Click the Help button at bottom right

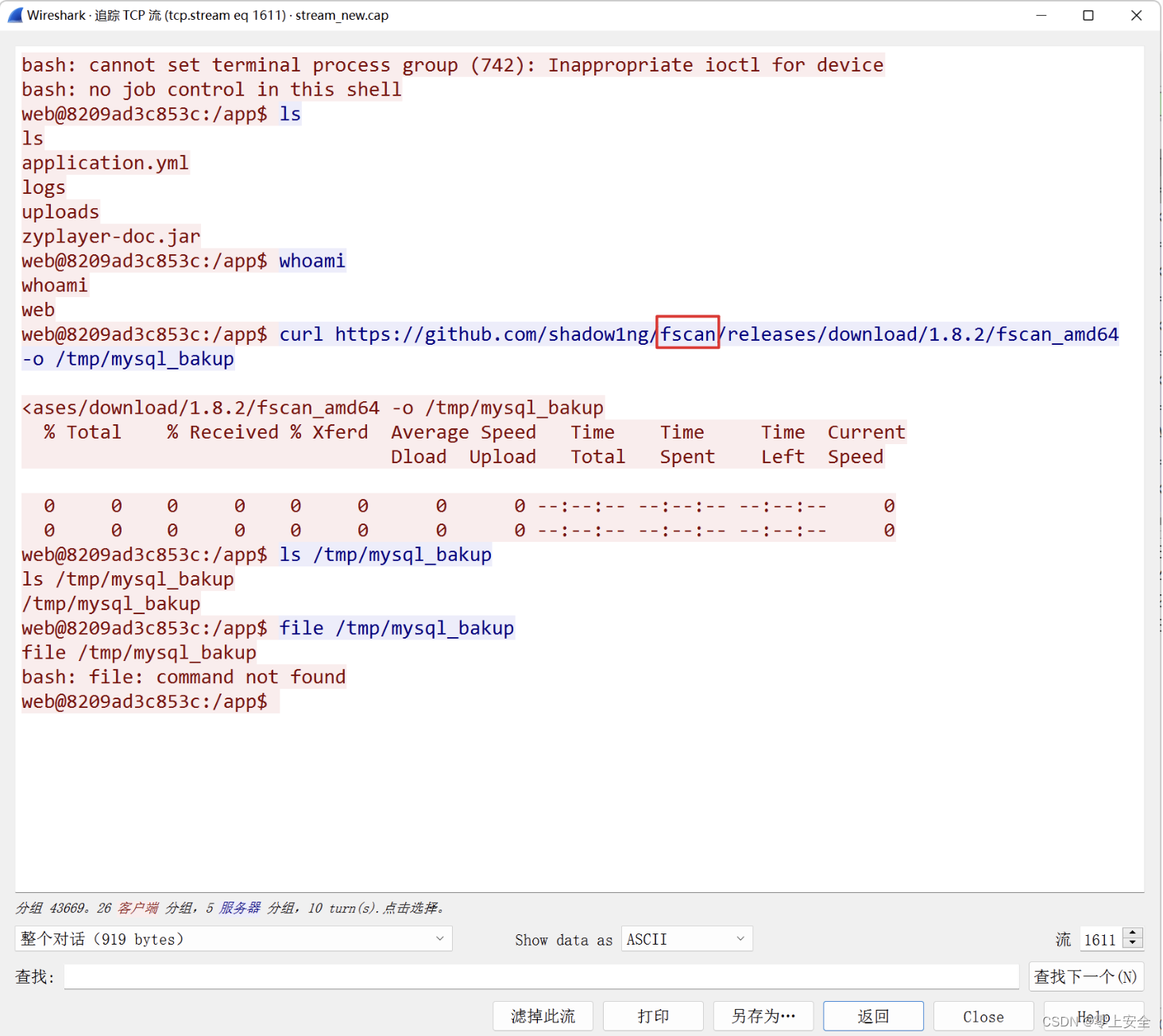pos(1093,1016)
